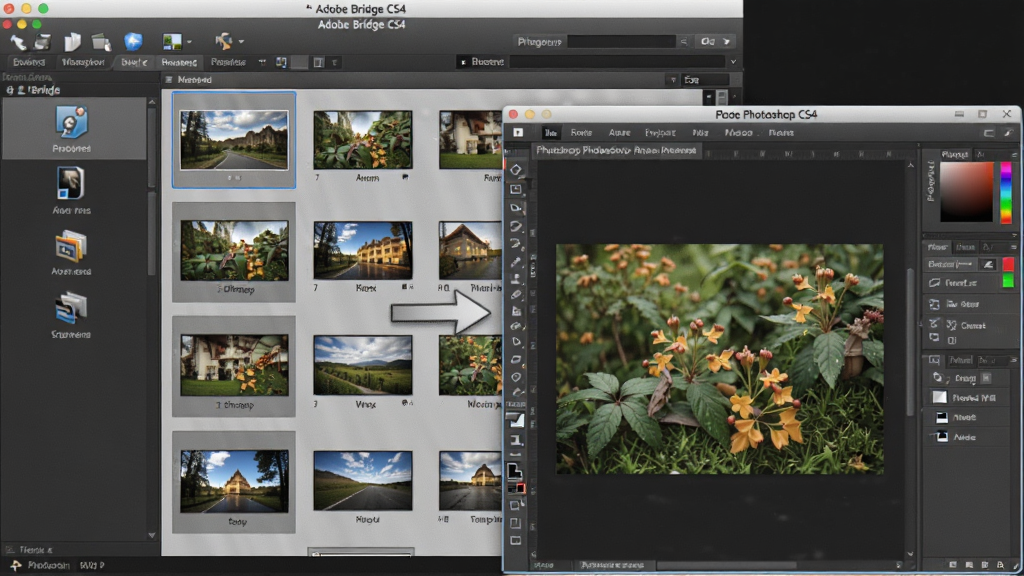Select the top-row orange flowers thumbnail in Bridge

click(x=362, y=140)
